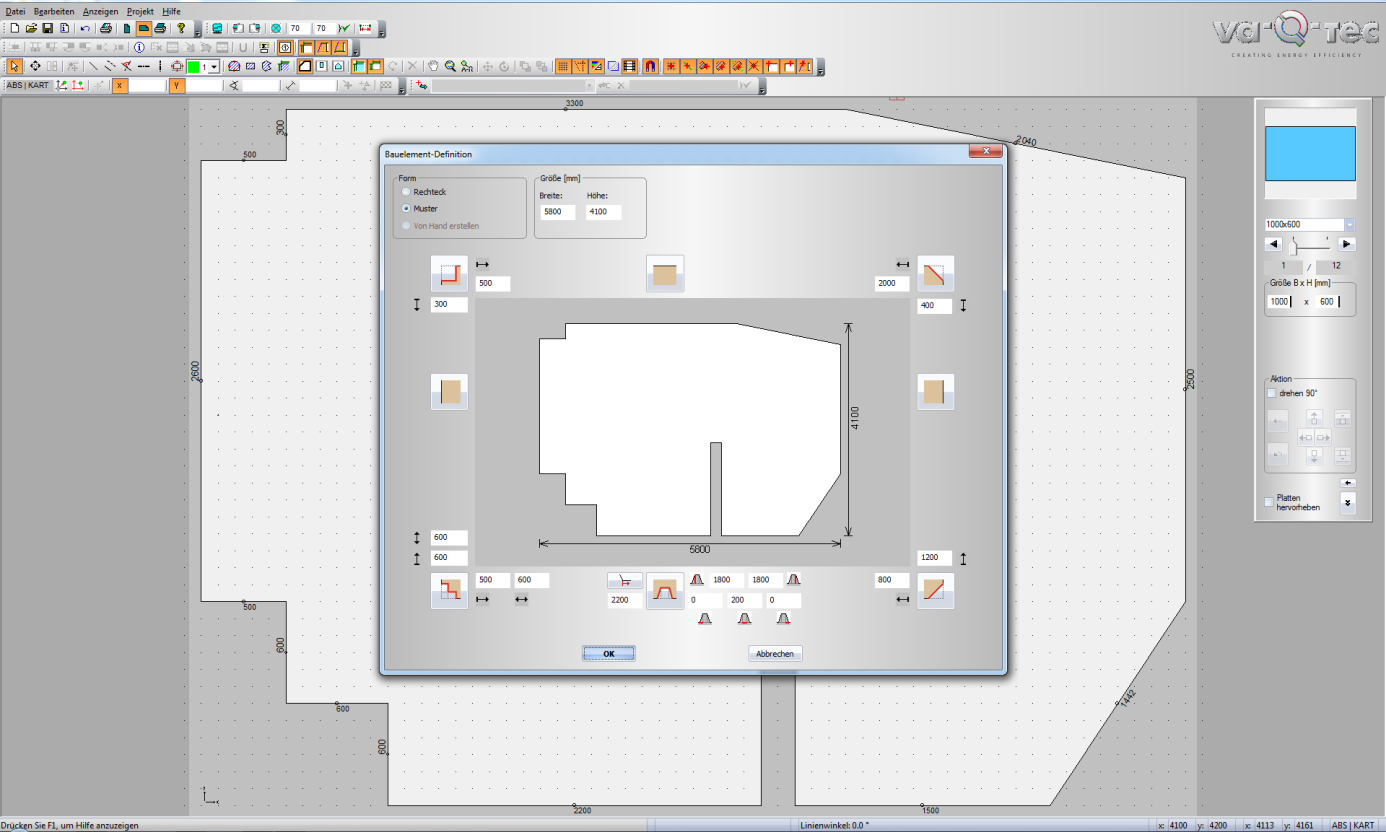
Task: Click the Abbrechen button
Action: tap(775, 654)
